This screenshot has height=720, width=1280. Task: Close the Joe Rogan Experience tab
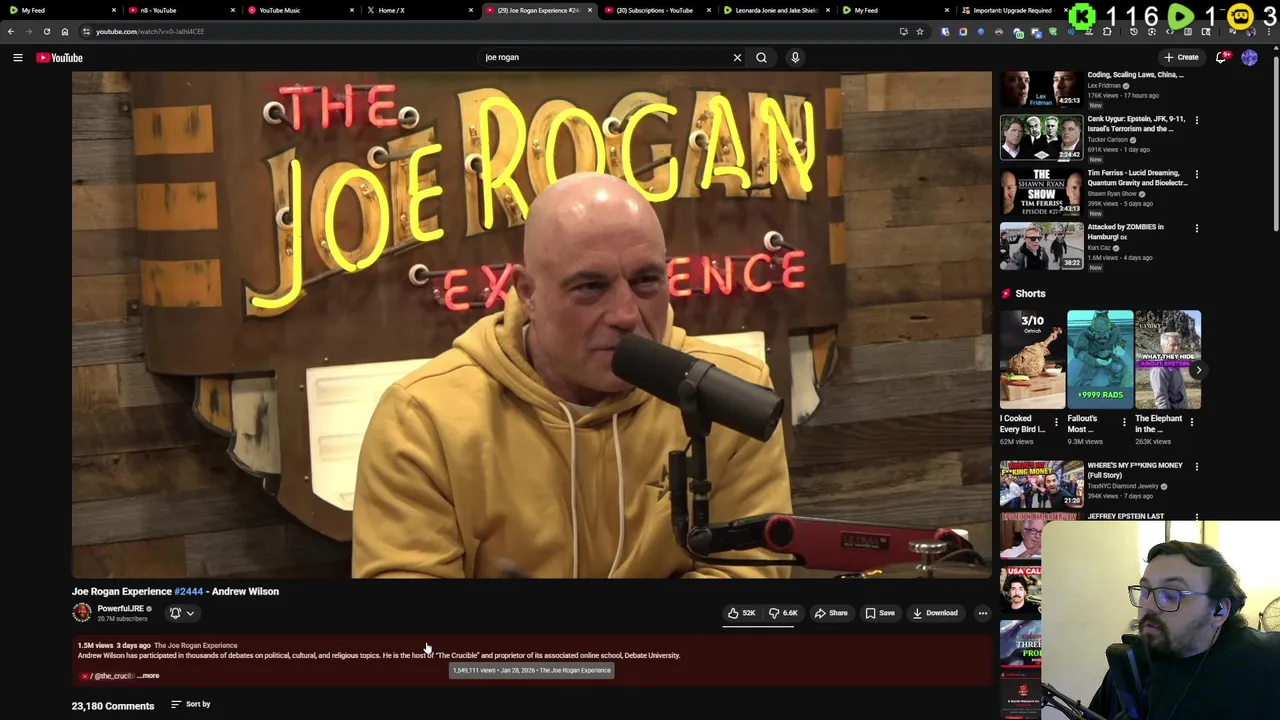pos(589,10)
